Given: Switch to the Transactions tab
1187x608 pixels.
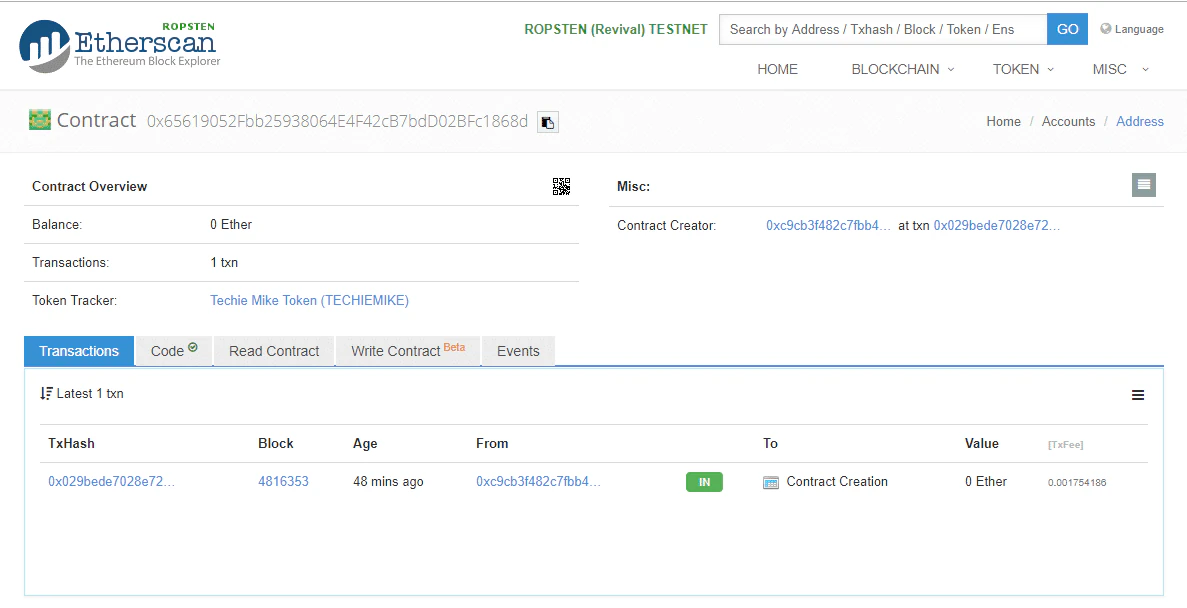Looking at the screenshot, I should point(79,351).
